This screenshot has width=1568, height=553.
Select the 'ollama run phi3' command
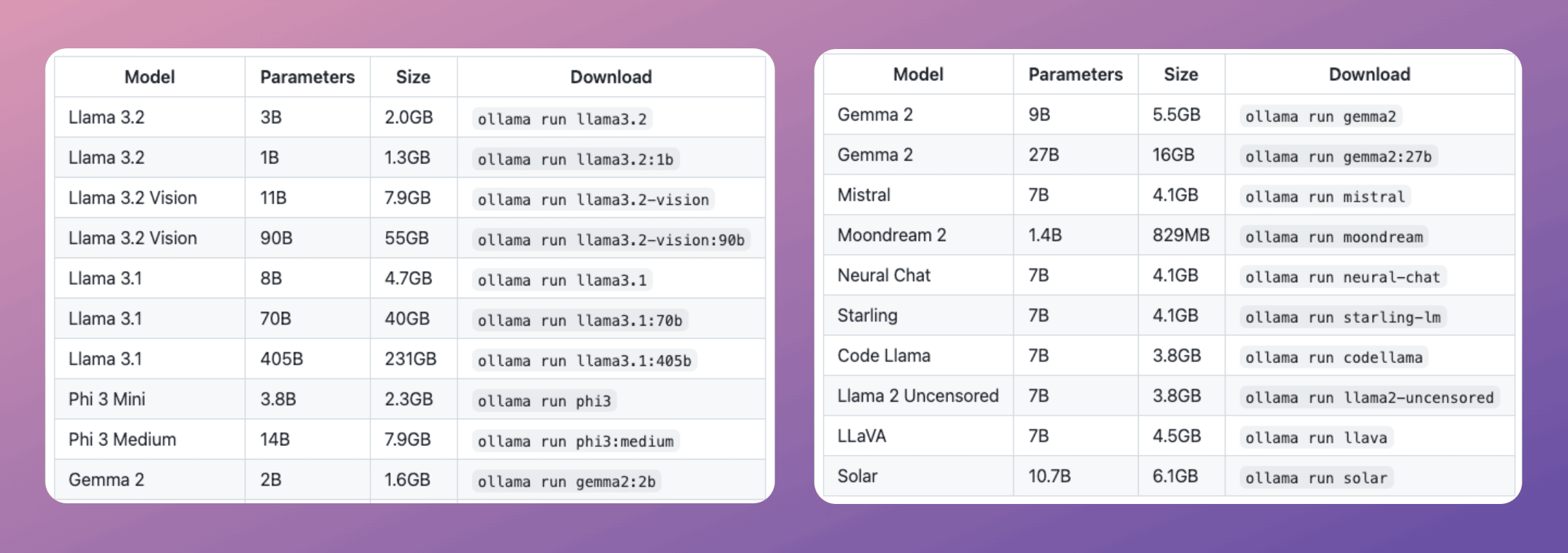click(544, 400)
